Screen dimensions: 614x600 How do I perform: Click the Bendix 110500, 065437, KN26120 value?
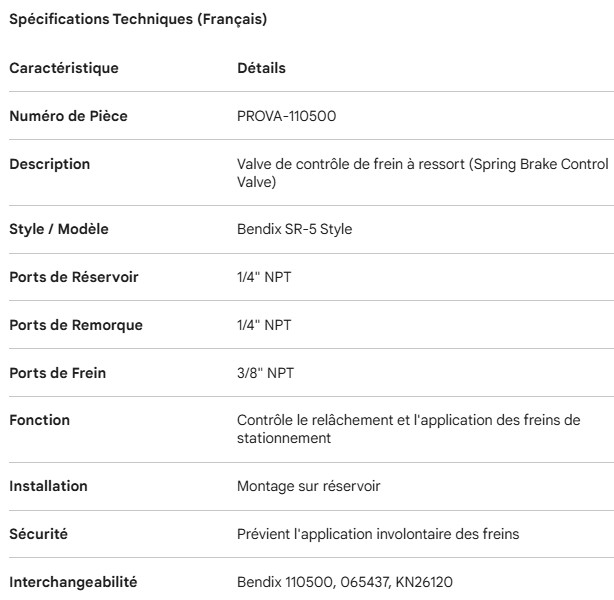[331, 581]
